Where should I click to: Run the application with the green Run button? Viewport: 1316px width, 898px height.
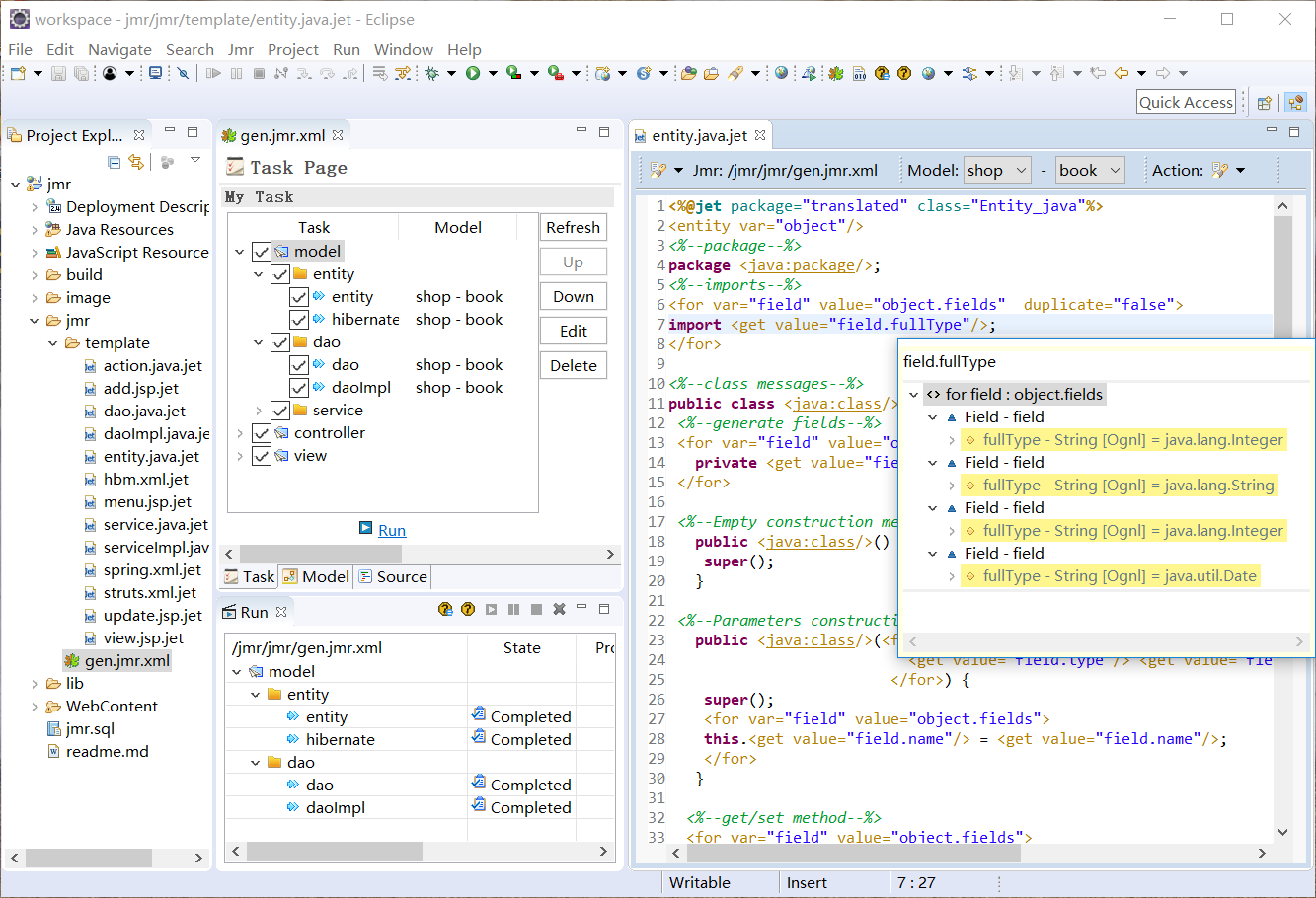[471, 72]
